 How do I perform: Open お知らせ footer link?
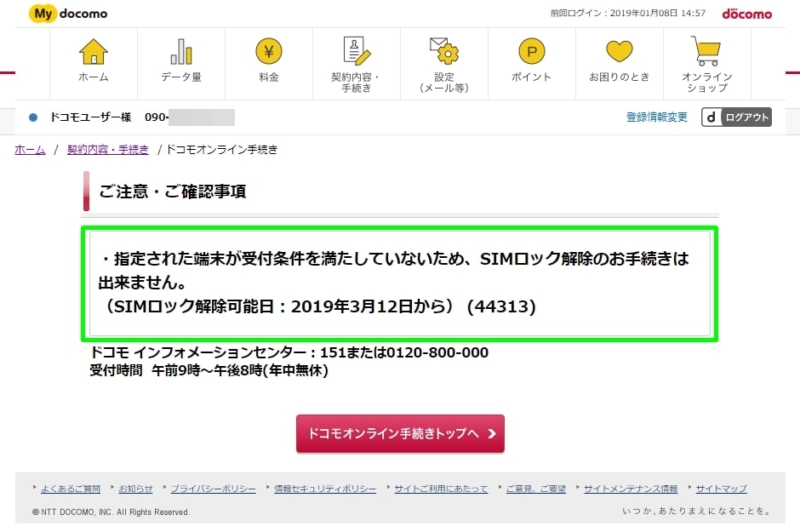135,489
